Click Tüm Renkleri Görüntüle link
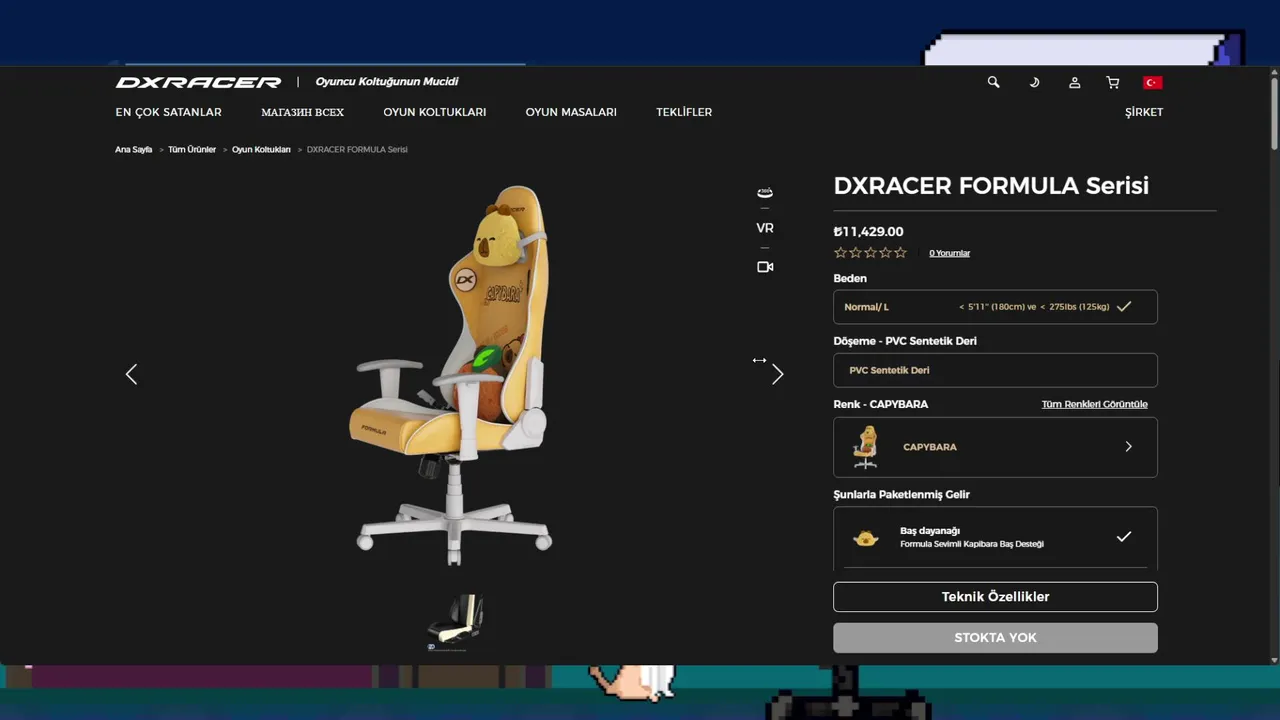Viewport: 1280px width, 720px height. (1094, 404)
